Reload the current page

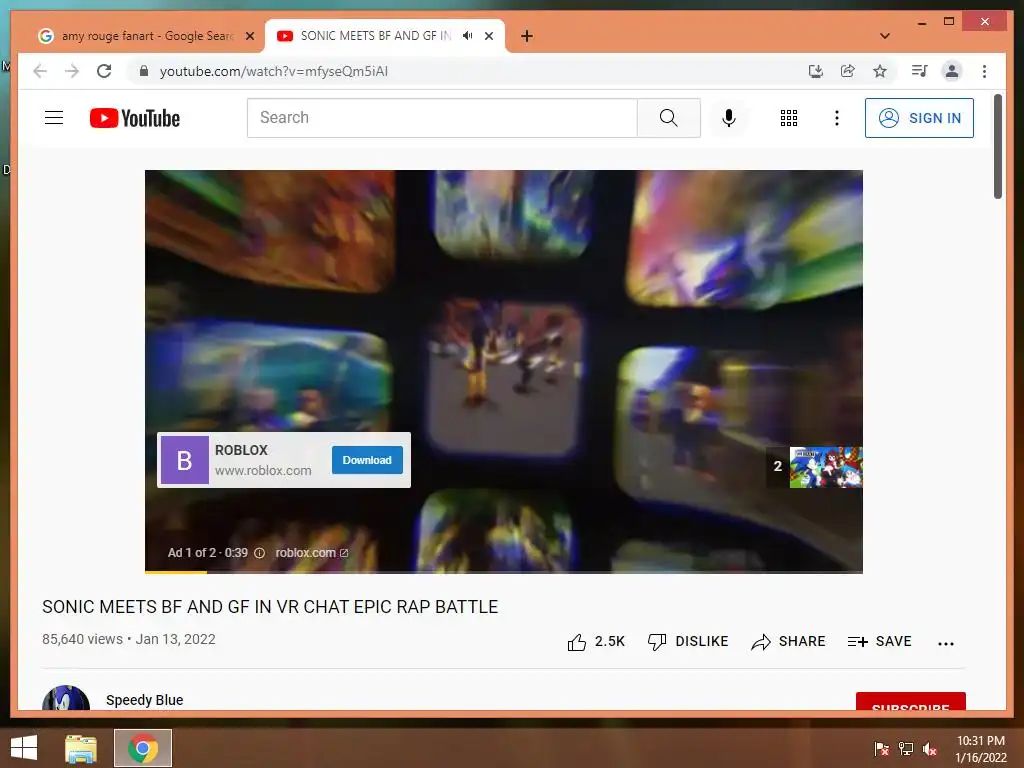[104, 71]
